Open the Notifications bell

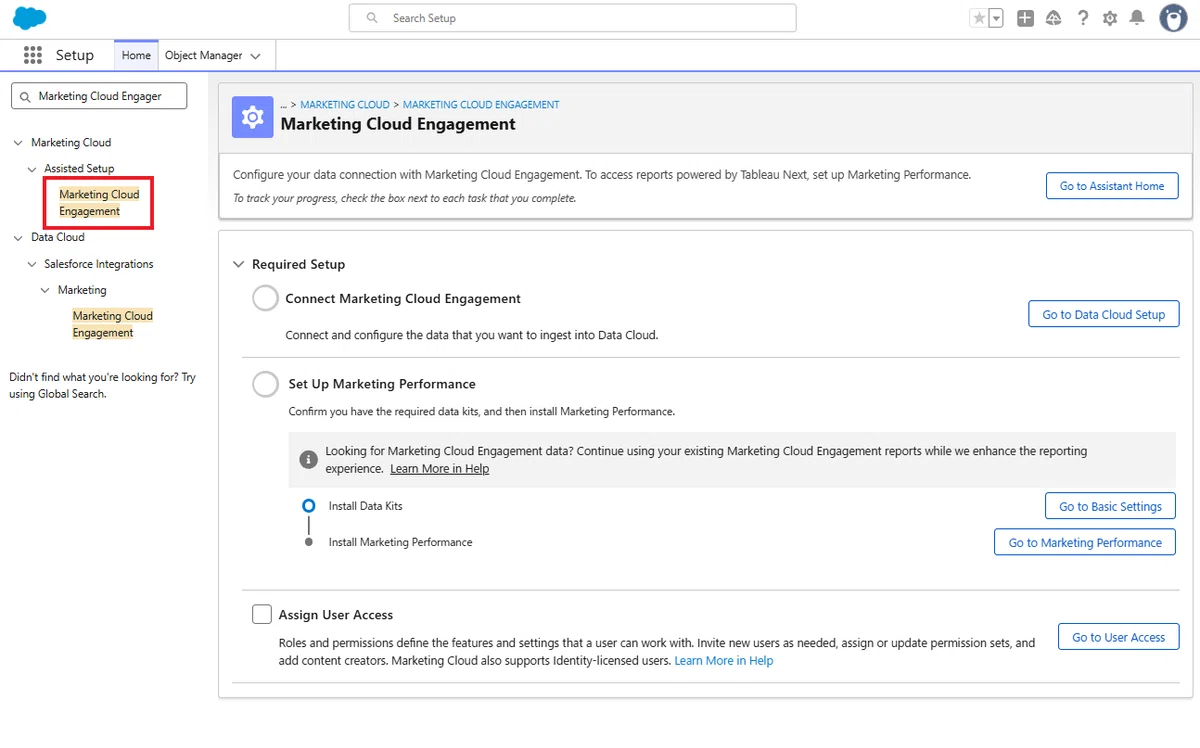click(x=1137, y=18)
